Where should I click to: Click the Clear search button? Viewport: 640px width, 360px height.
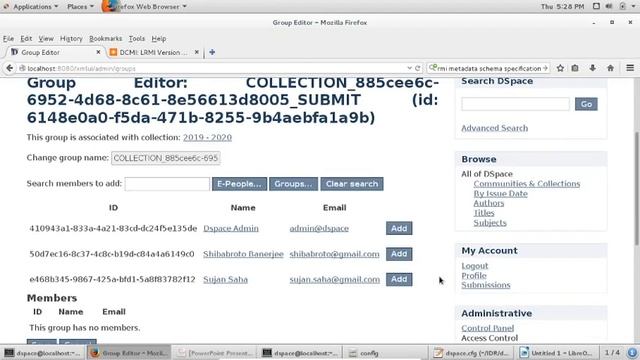pos(352,184)
